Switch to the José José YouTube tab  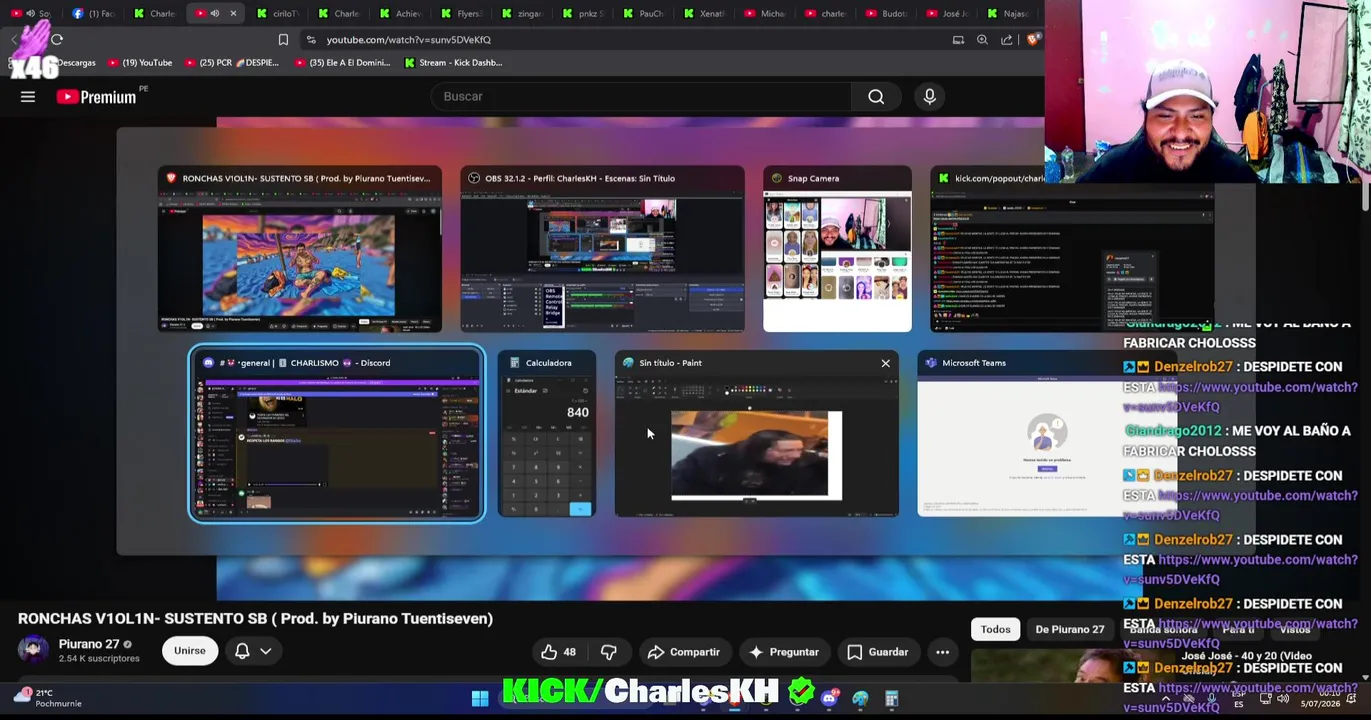click(946, 13)
